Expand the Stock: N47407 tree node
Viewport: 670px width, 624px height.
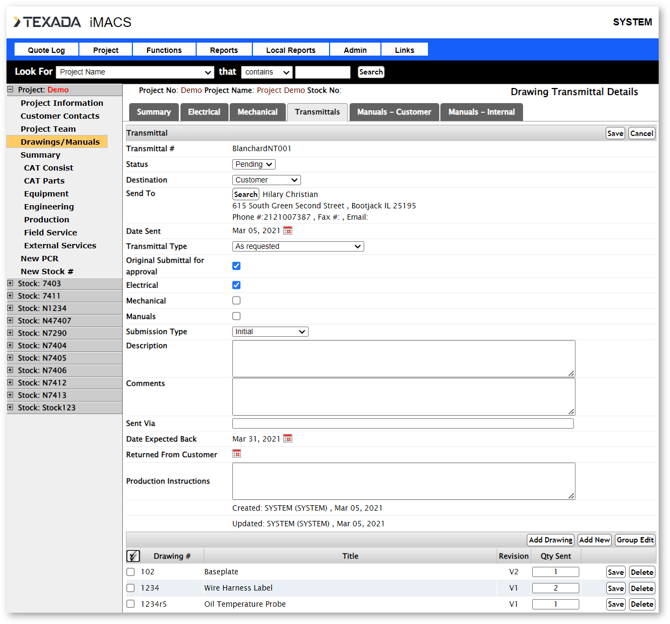(11, 321)
